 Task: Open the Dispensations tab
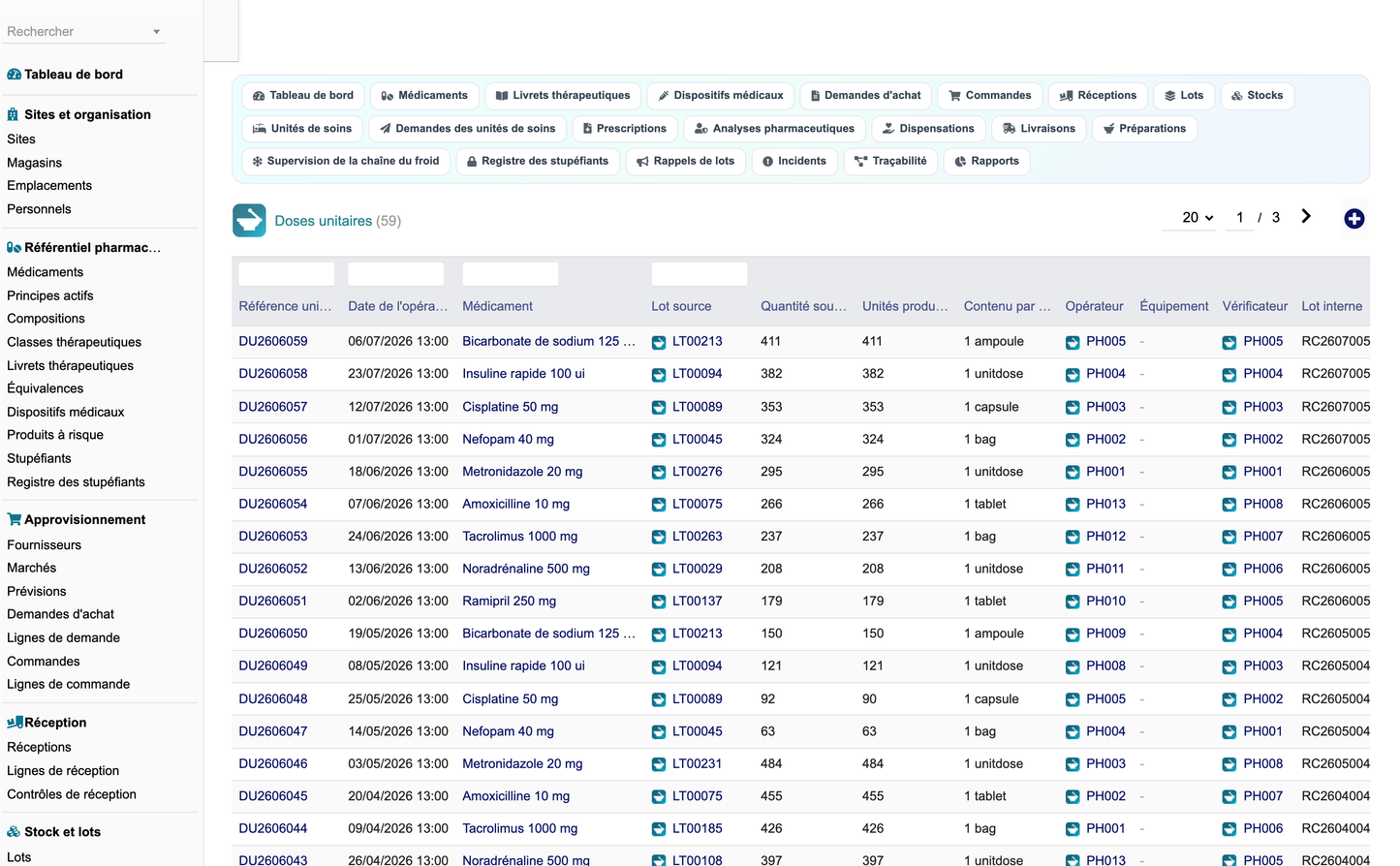click(928, 128)
